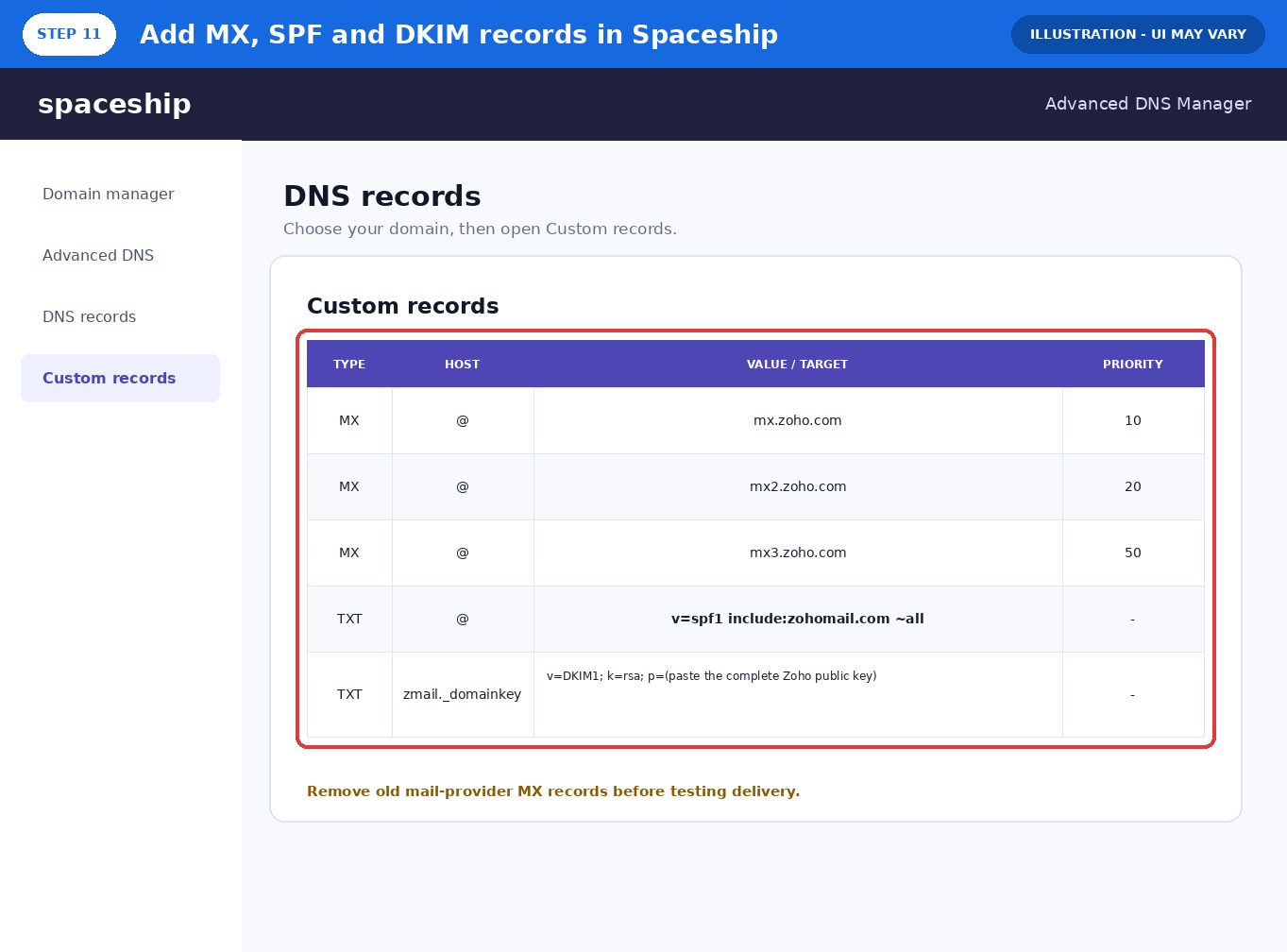Viewport: 1287px width, 952px height.
Task: Click the priority 20 cell
Action: coord(1133,486)
